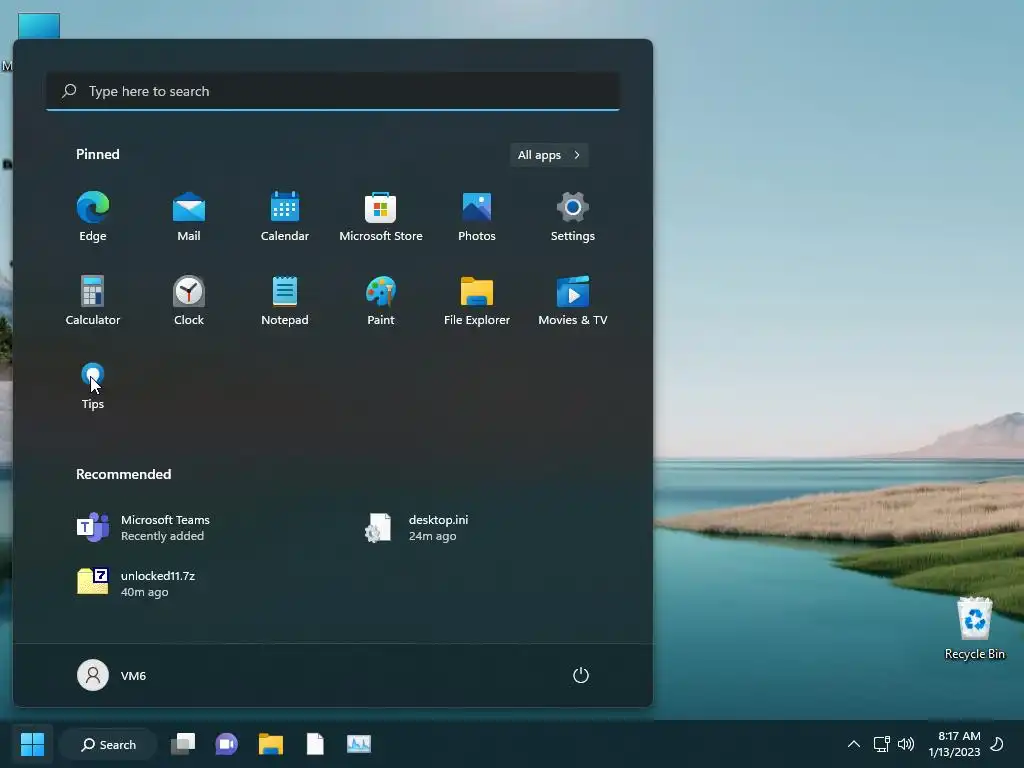Show All apps list
This screenshot has height=768, width=1024.
click(x=549, y=155)
